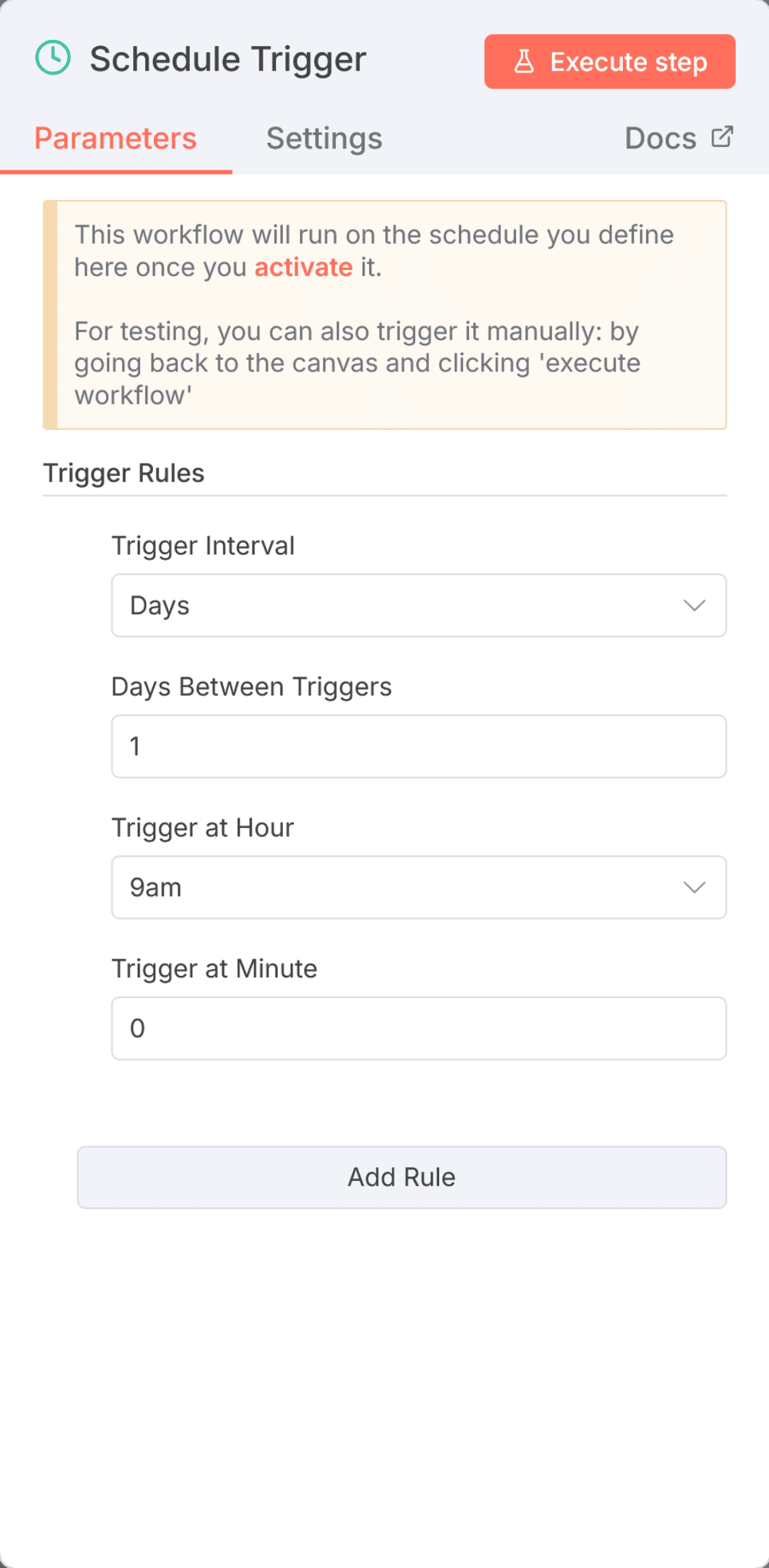
Task: Click the chevron on the Days dropdown
Action: [694, 605]
